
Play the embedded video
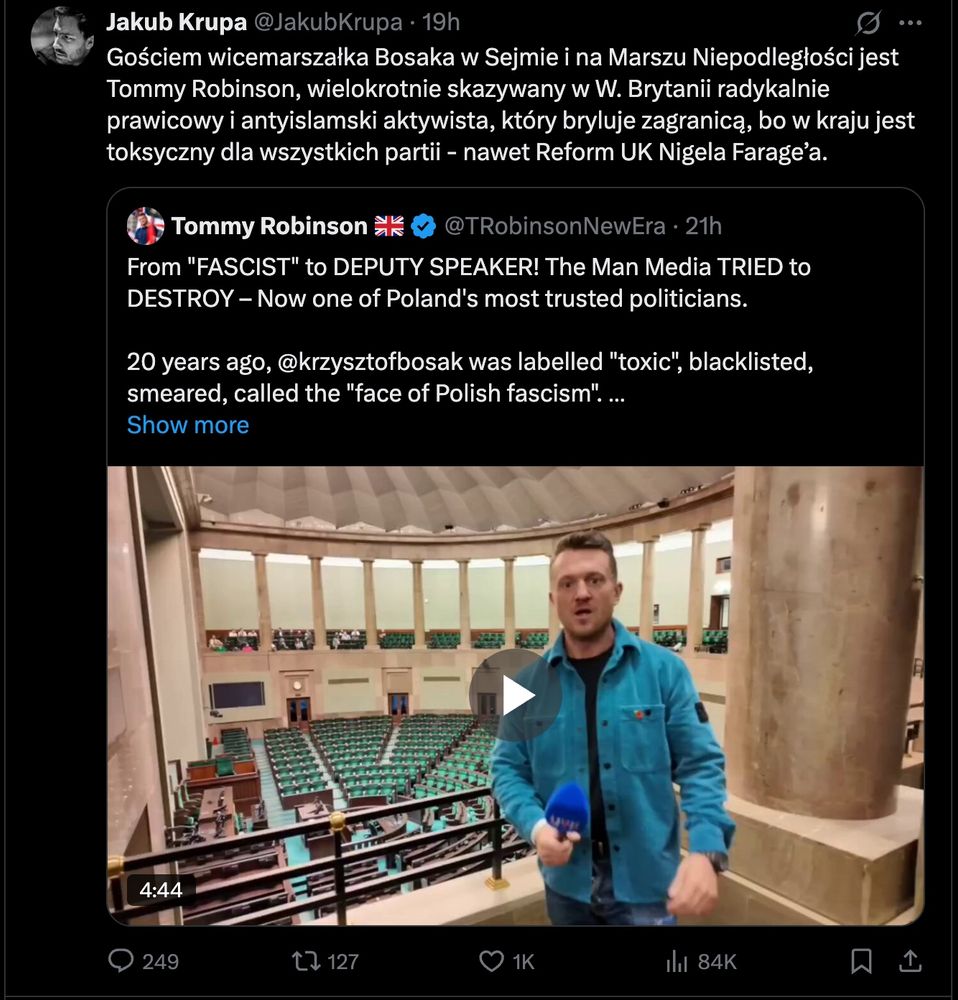point(516,695)
